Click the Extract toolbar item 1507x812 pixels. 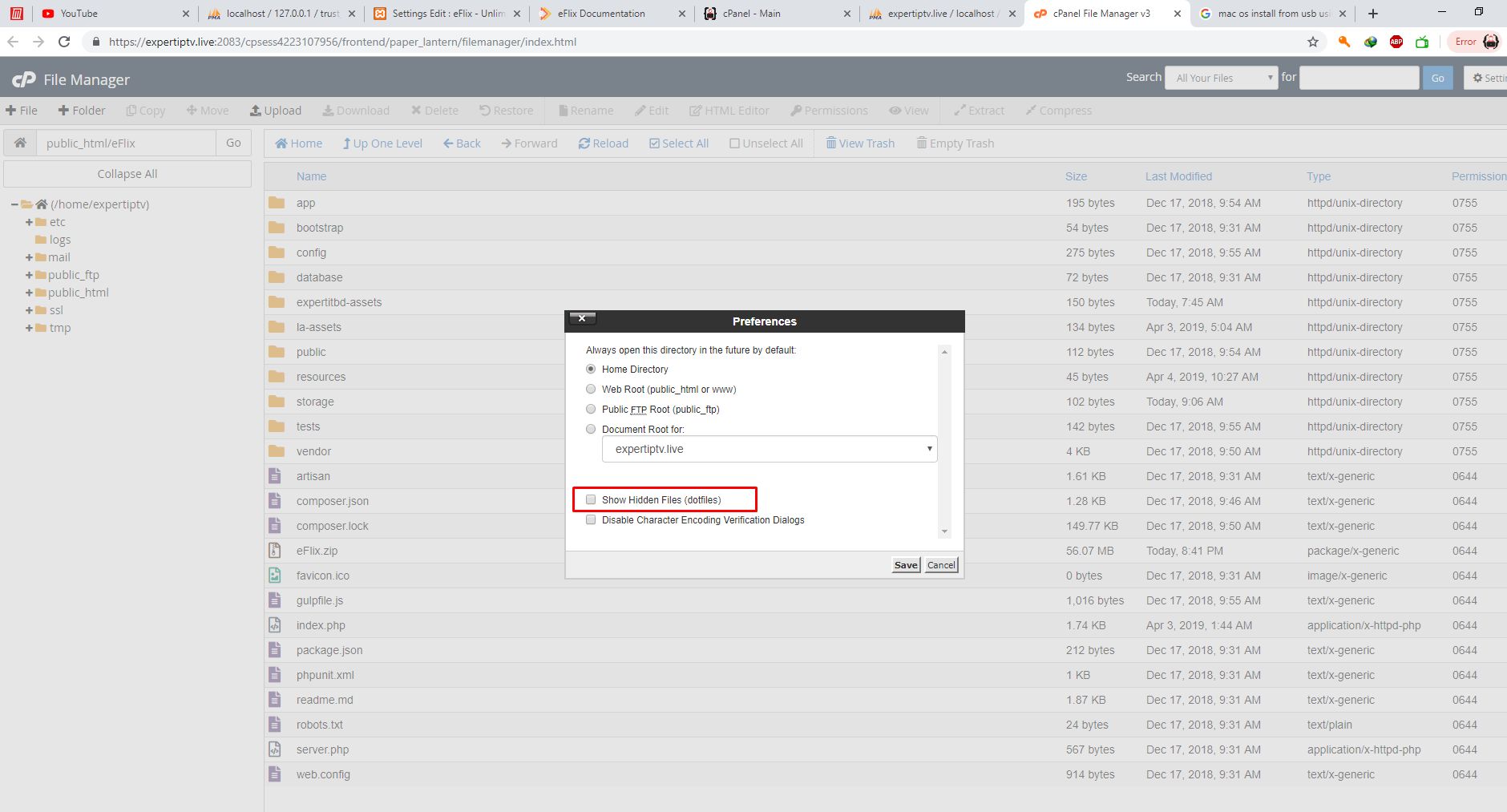pos(980,111)
